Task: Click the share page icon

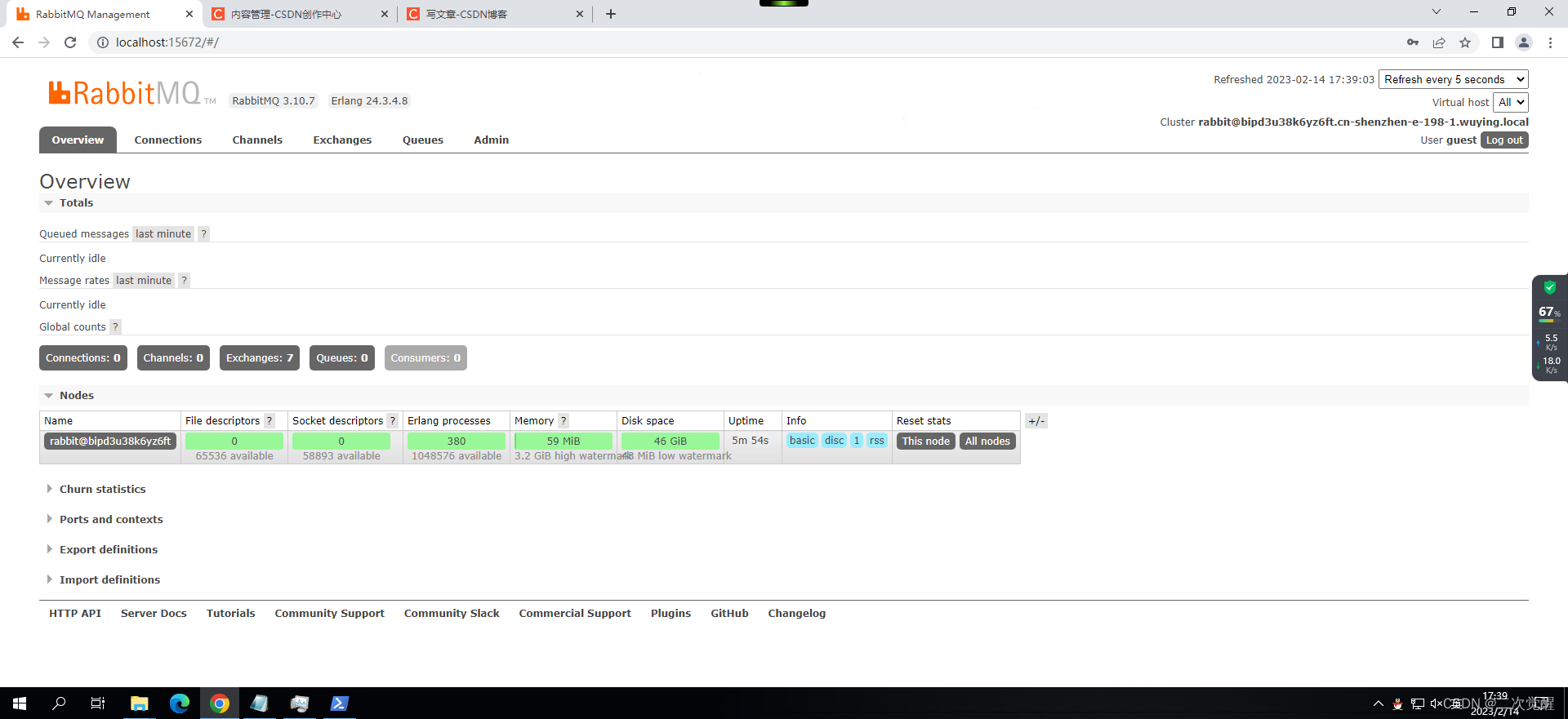Action: click(1439, 42)
